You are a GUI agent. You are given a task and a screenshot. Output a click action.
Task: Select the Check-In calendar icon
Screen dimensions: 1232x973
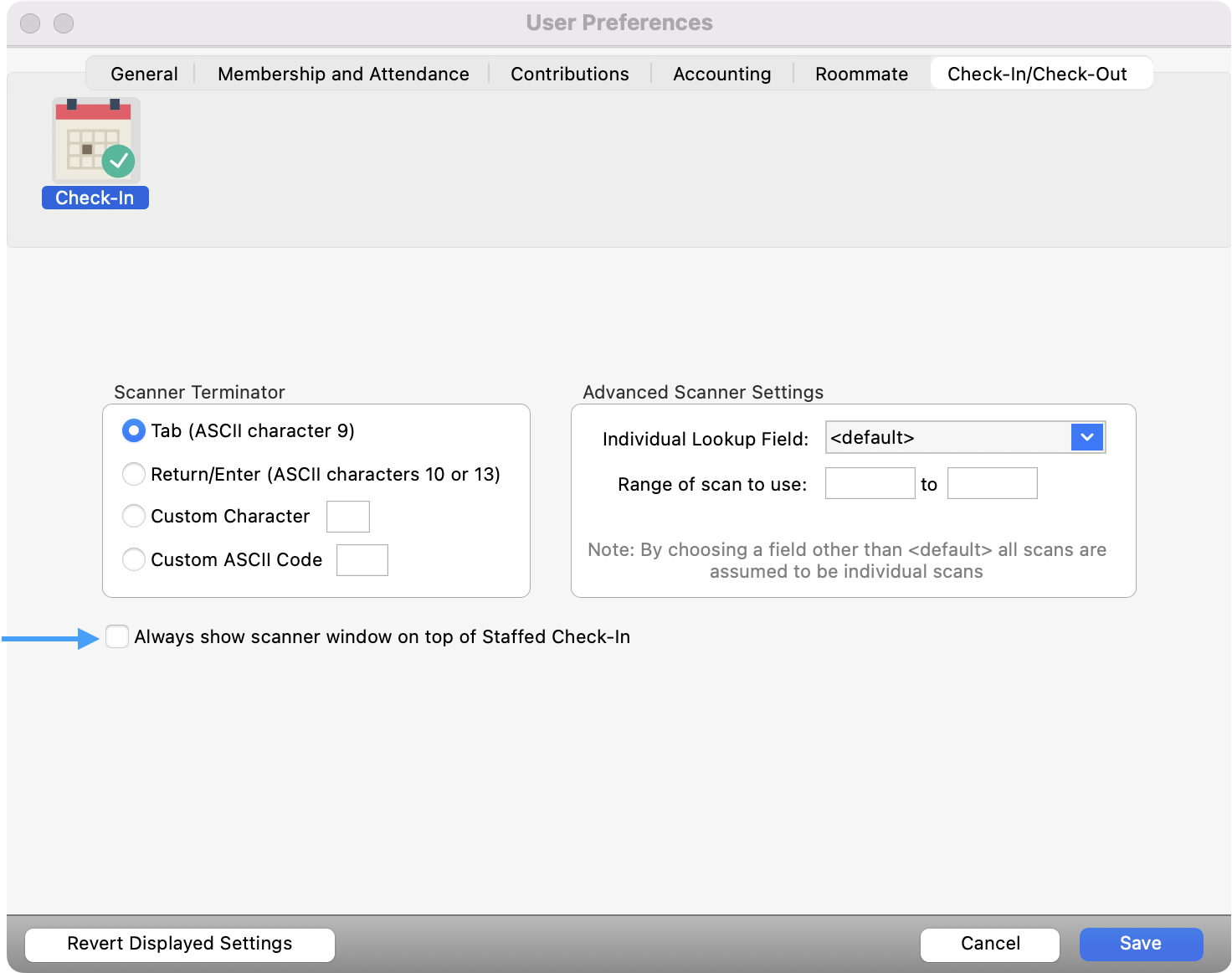[x=95, y=139]
